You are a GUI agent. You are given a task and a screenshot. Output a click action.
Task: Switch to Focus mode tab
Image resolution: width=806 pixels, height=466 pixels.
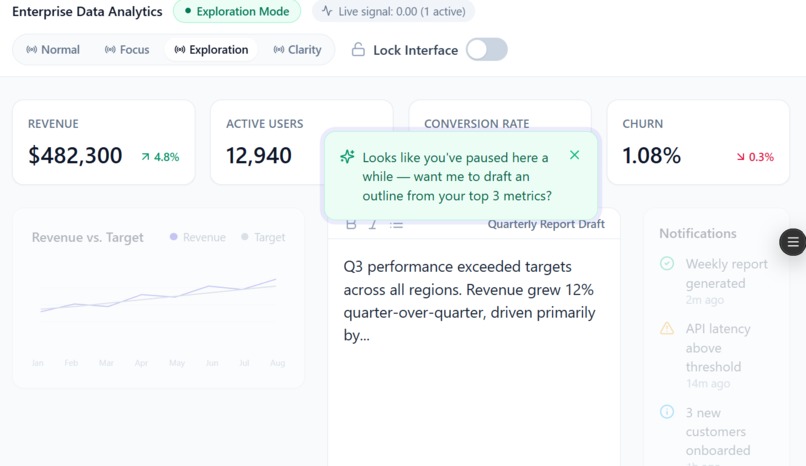pos(127,50)
